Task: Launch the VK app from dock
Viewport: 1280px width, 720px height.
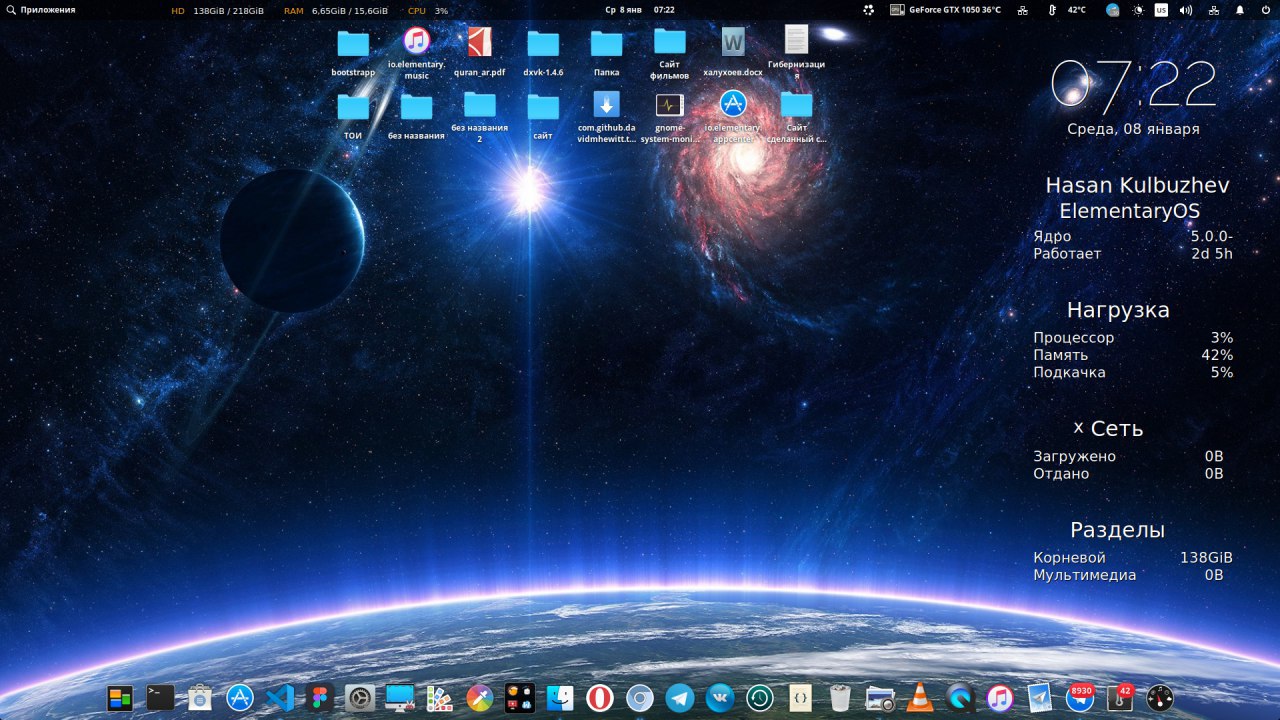Action: [x=720, y=697]
